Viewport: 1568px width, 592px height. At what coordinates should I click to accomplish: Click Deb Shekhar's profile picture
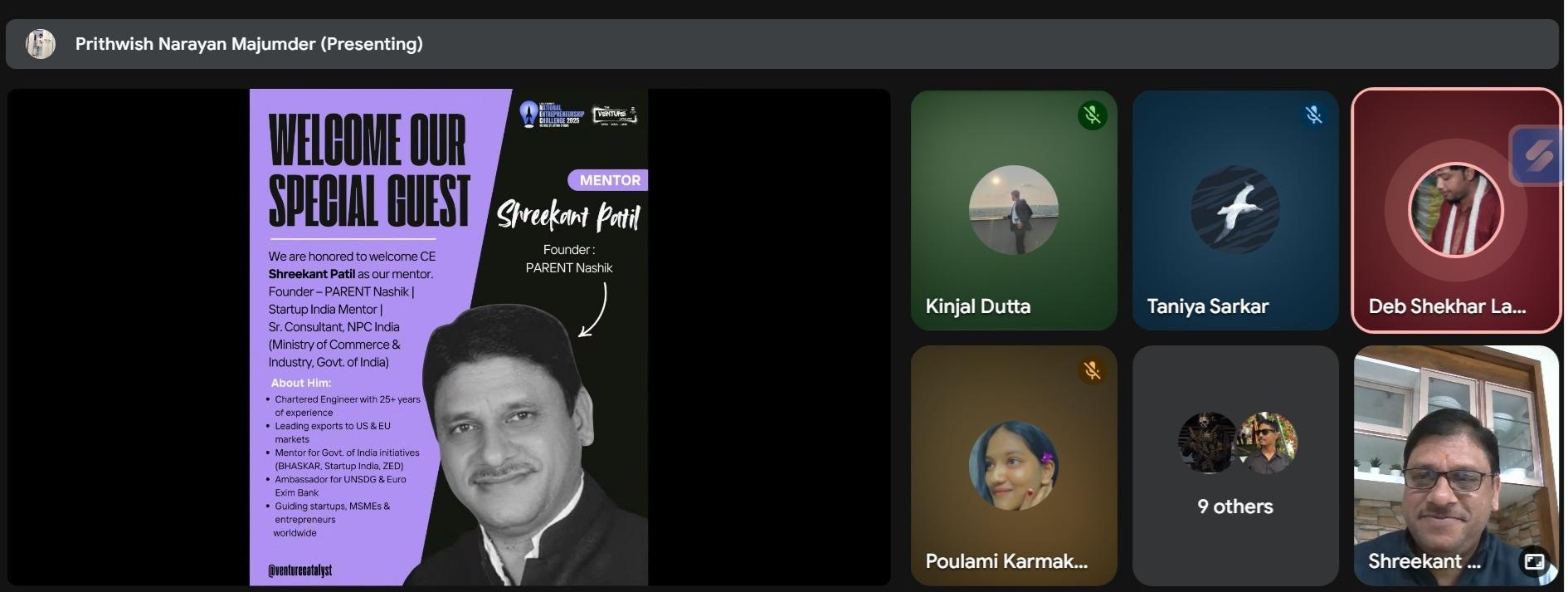tap(1456, 210)
